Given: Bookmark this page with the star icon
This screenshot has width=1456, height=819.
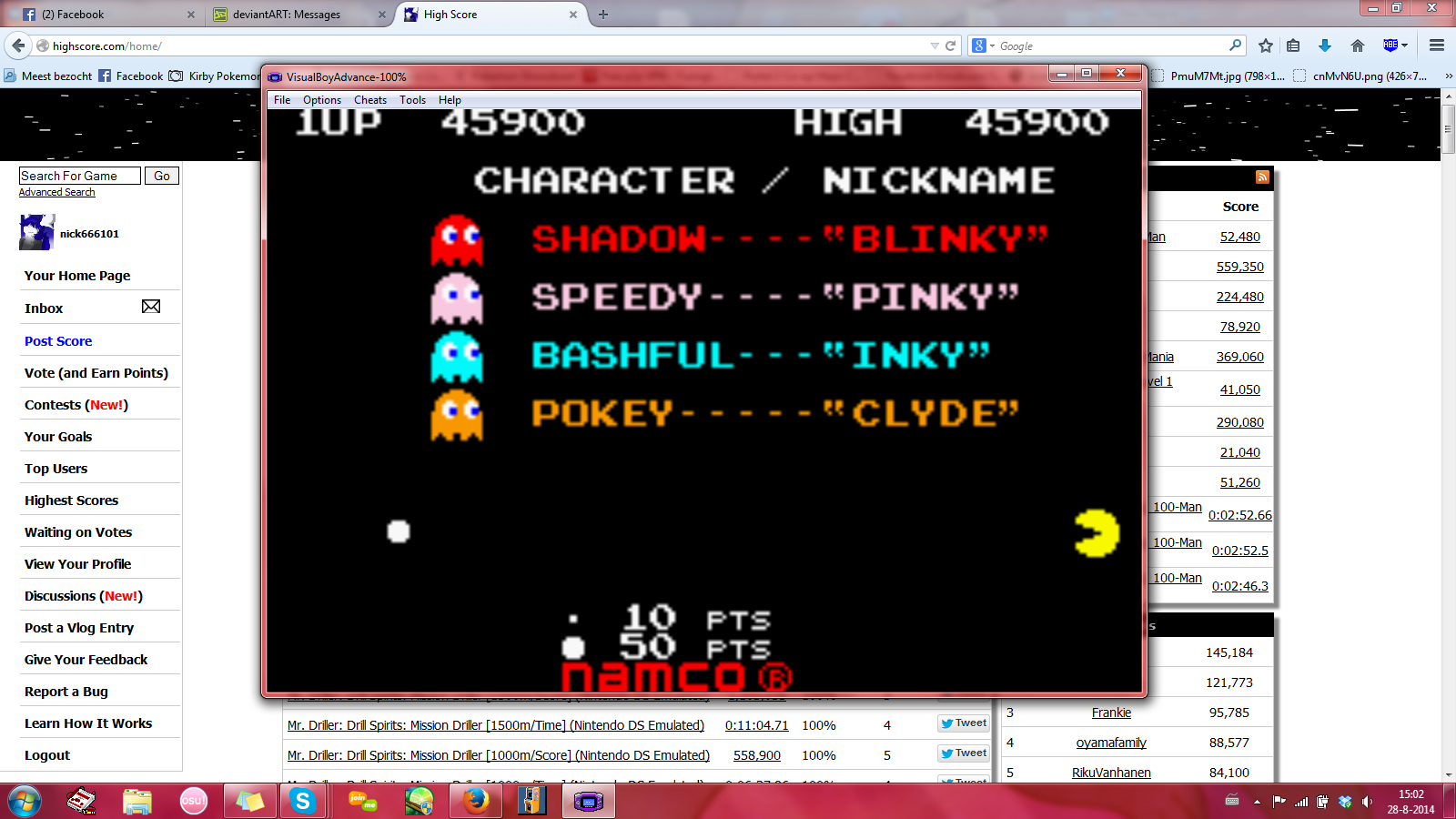Looking at the screenshot, I should coord(1265,45).
